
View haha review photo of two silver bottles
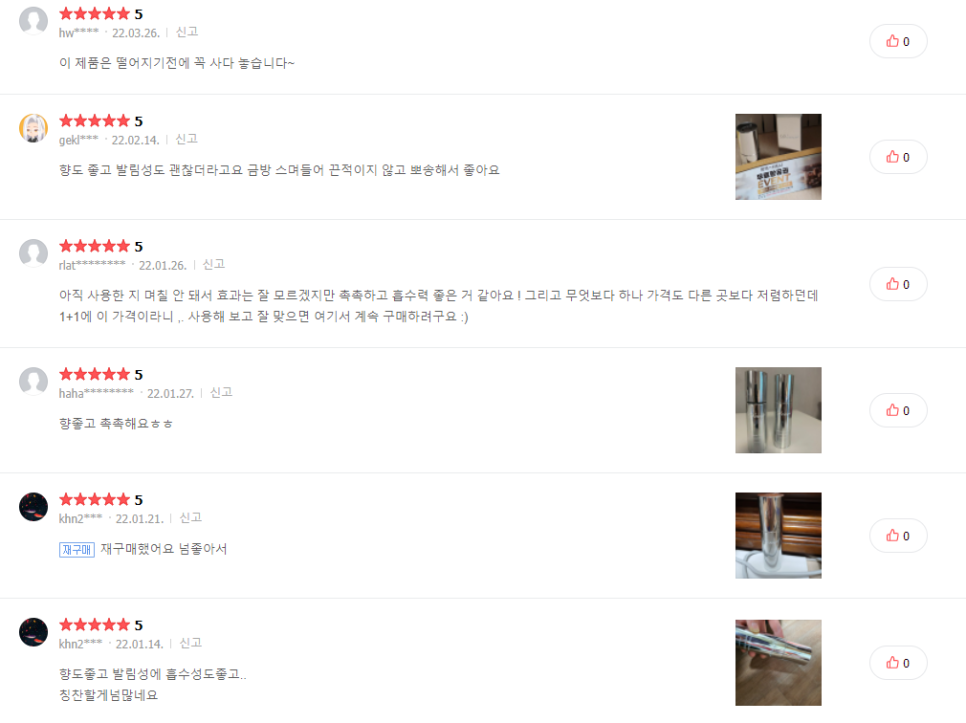778,410
